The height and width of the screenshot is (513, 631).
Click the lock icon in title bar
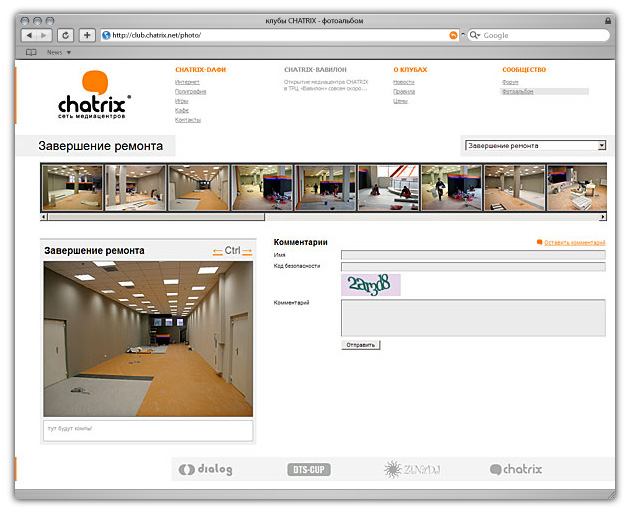[x=608, y=20]
